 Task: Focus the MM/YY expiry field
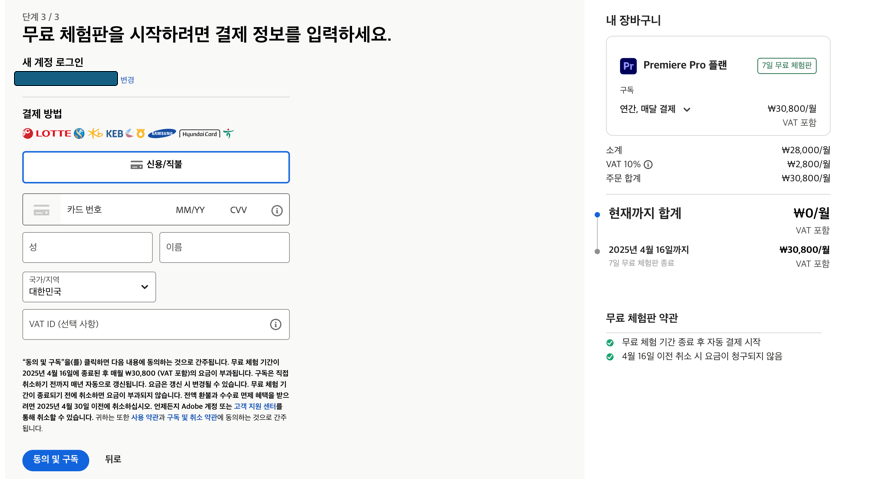[x=190, y=210]
